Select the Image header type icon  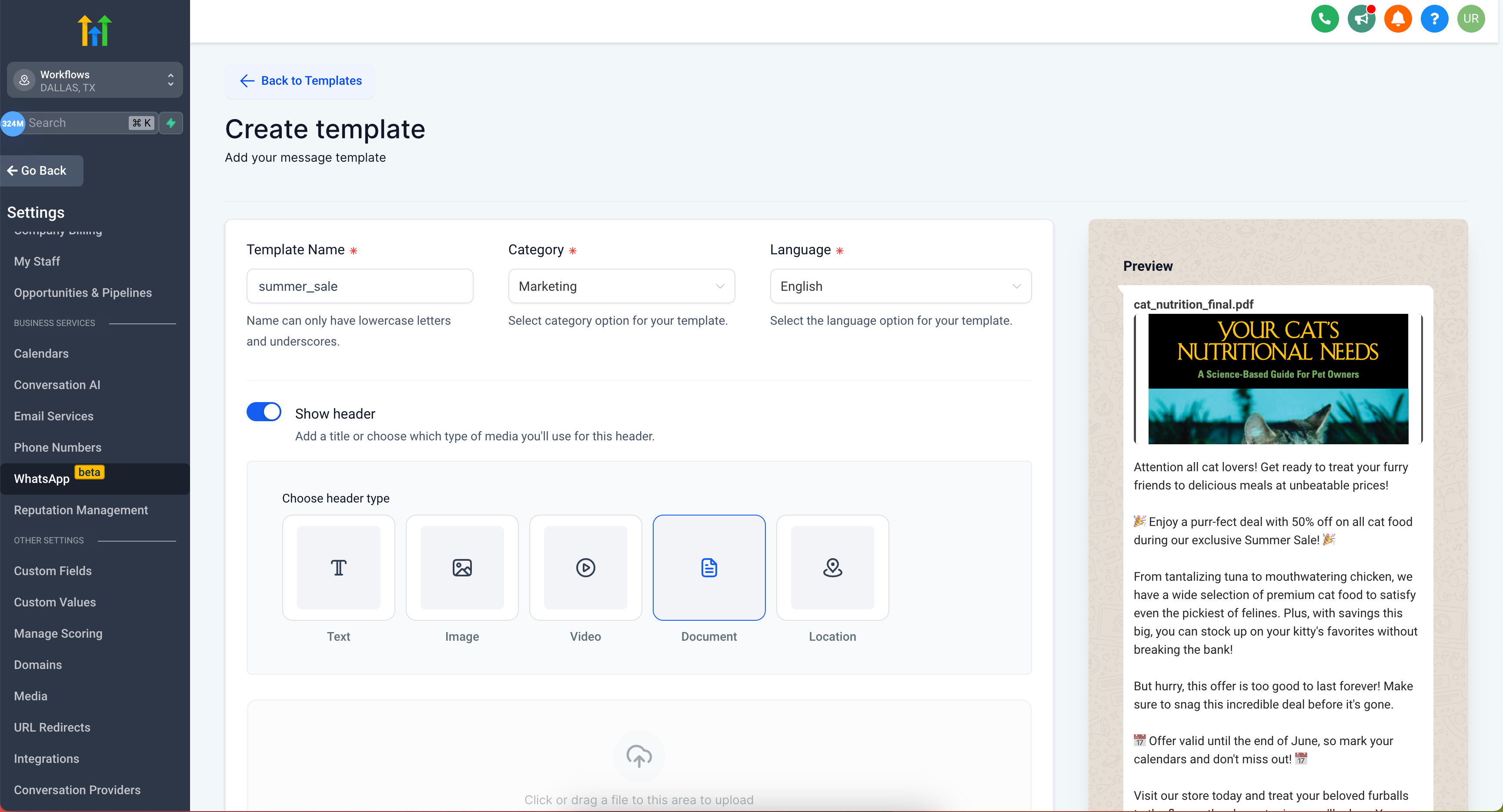tap(461, 567)
